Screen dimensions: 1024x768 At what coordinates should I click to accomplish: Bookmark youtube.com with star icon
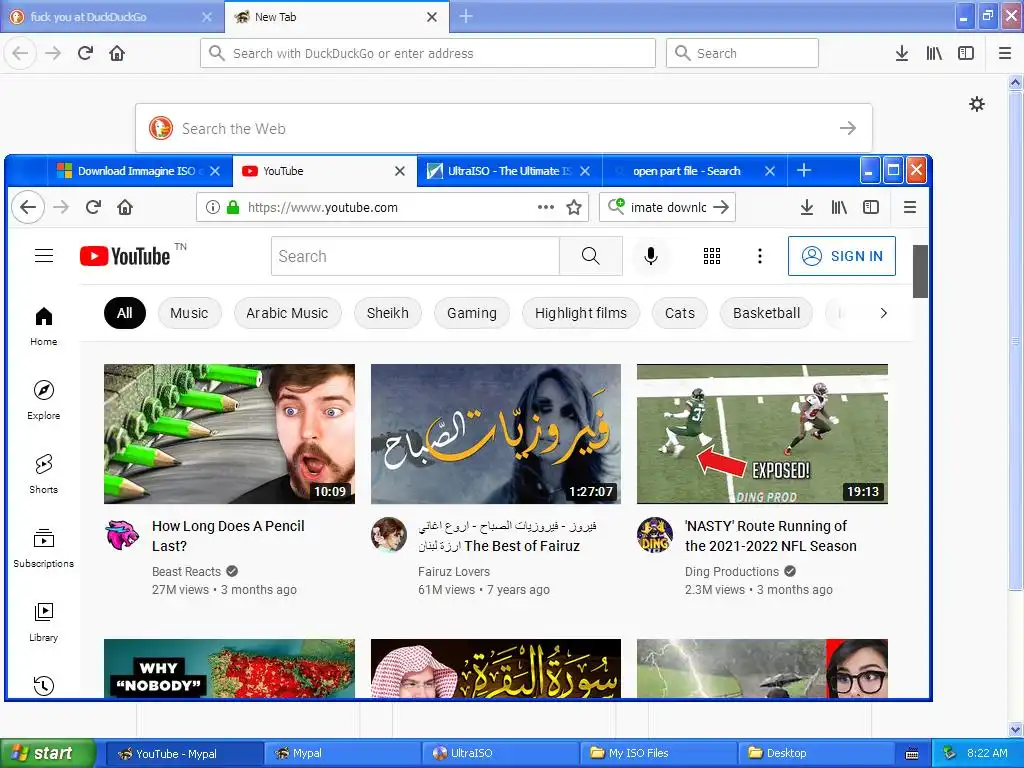click(x=574, y=208)
